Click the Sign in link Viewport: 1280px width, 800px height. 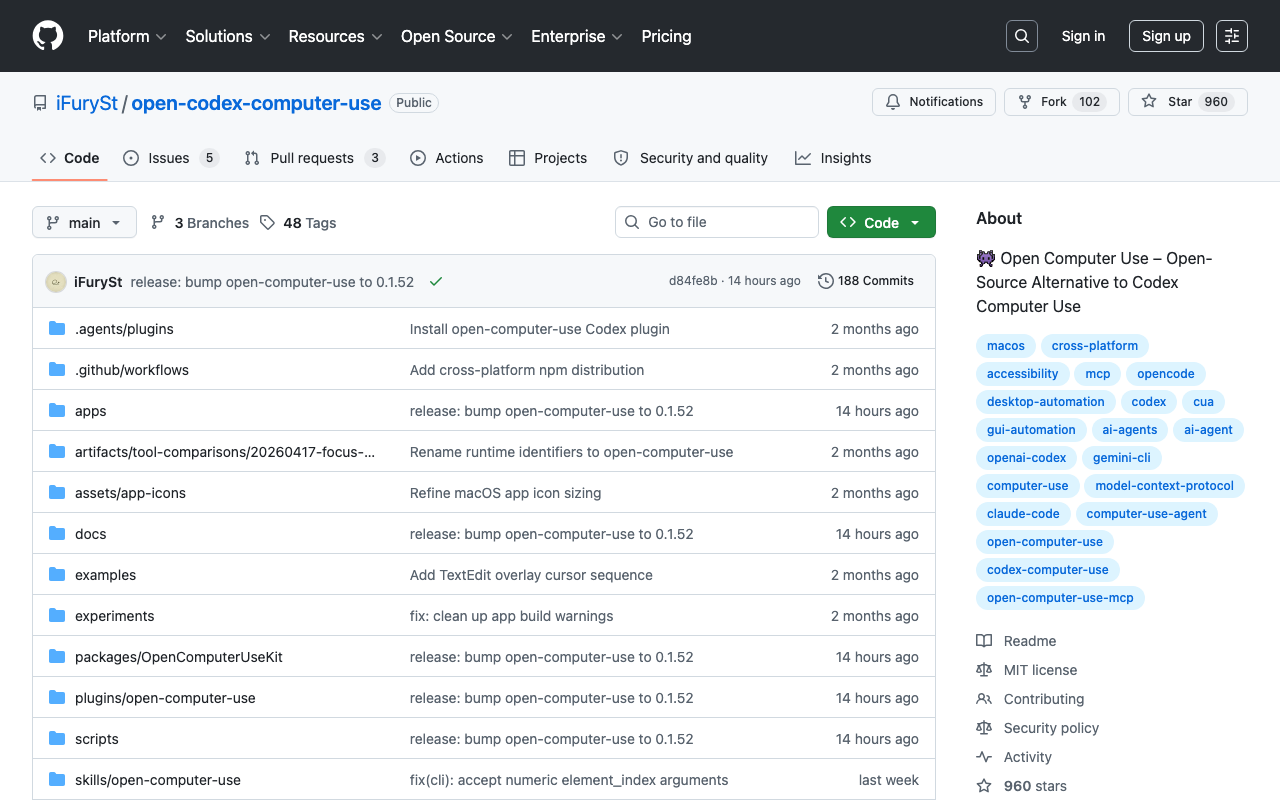coord(1083,36)
